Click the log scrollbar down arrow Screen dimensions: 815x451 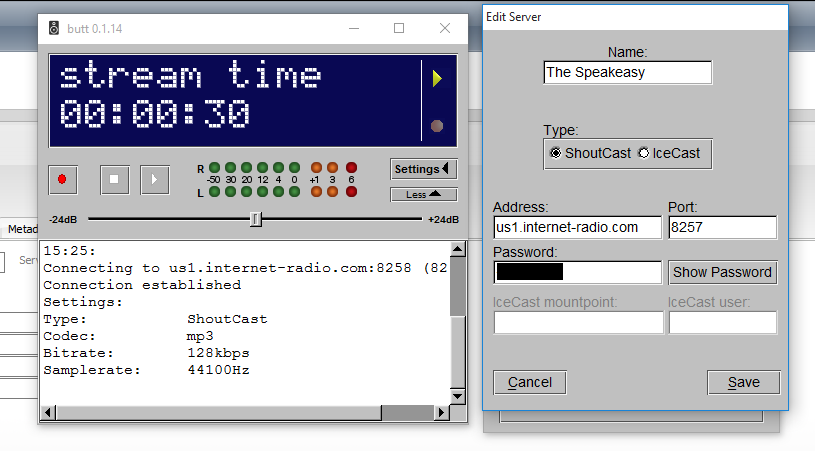(457, 397)
